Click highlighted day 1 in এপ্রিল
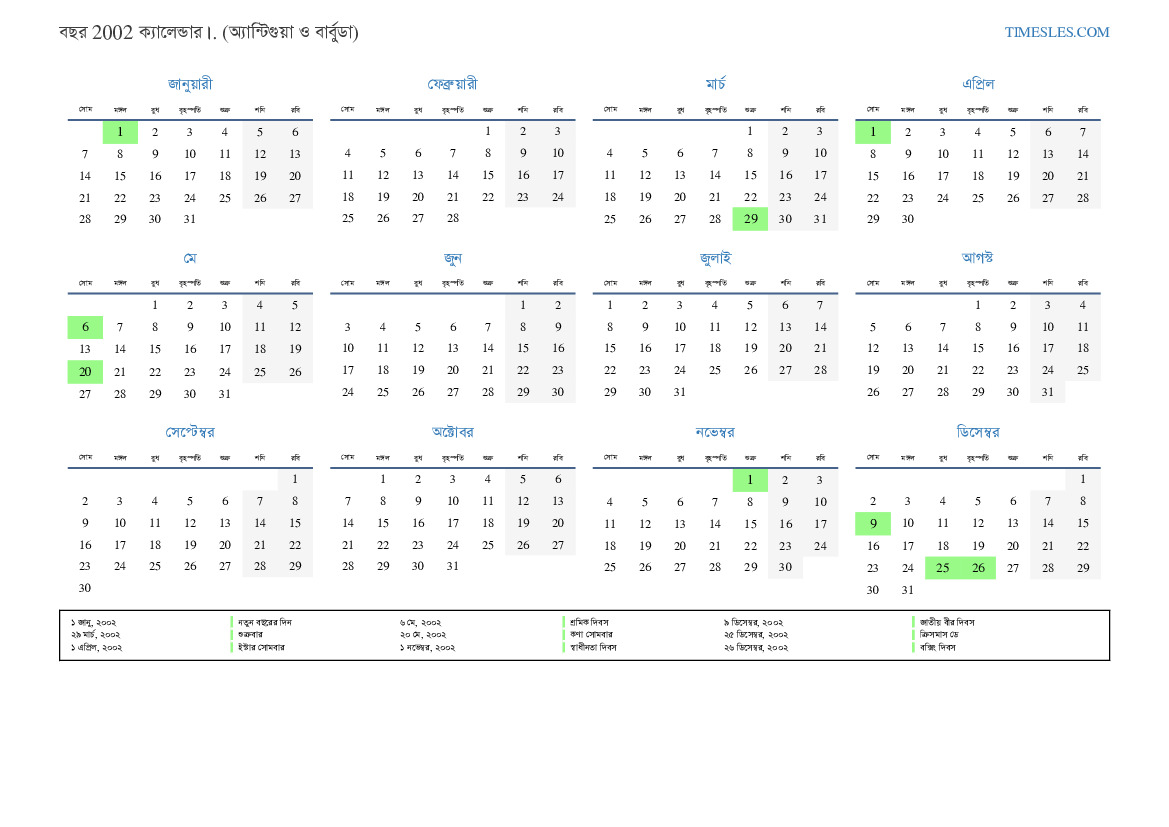Viewport: 1169px width, 827px height. (x=873, y=132)
